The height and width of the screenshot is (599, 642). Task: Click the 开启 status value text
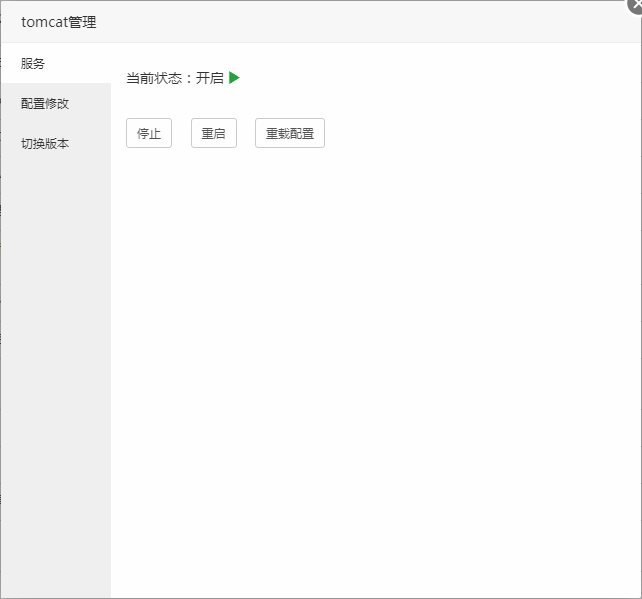pyautogui.click(x=210, y=78)
